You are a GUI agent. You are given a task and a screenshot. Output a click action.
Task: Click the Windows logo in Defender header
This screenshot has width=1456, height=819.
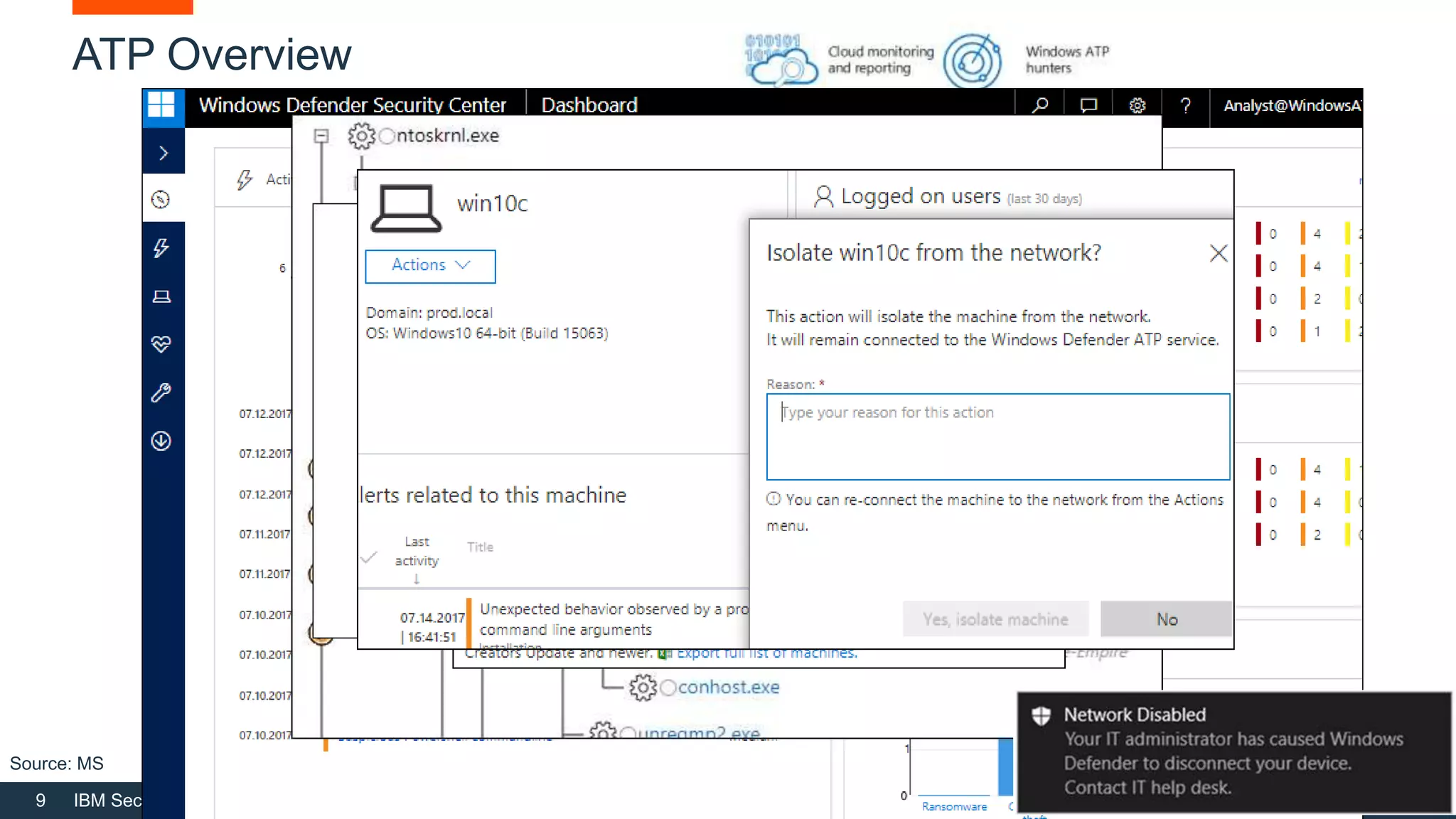point(161,105)
